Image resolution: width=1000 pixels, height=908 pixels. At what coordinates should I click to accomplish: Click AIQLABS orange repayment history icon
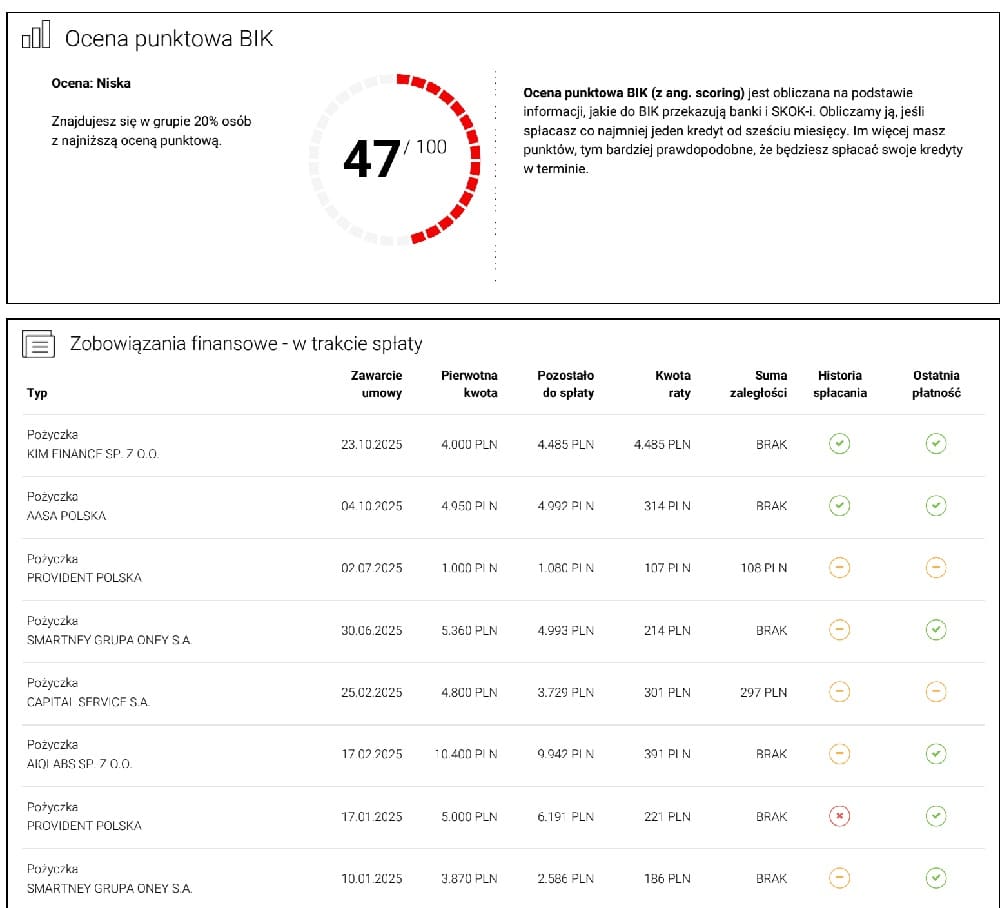coord(840,754)
